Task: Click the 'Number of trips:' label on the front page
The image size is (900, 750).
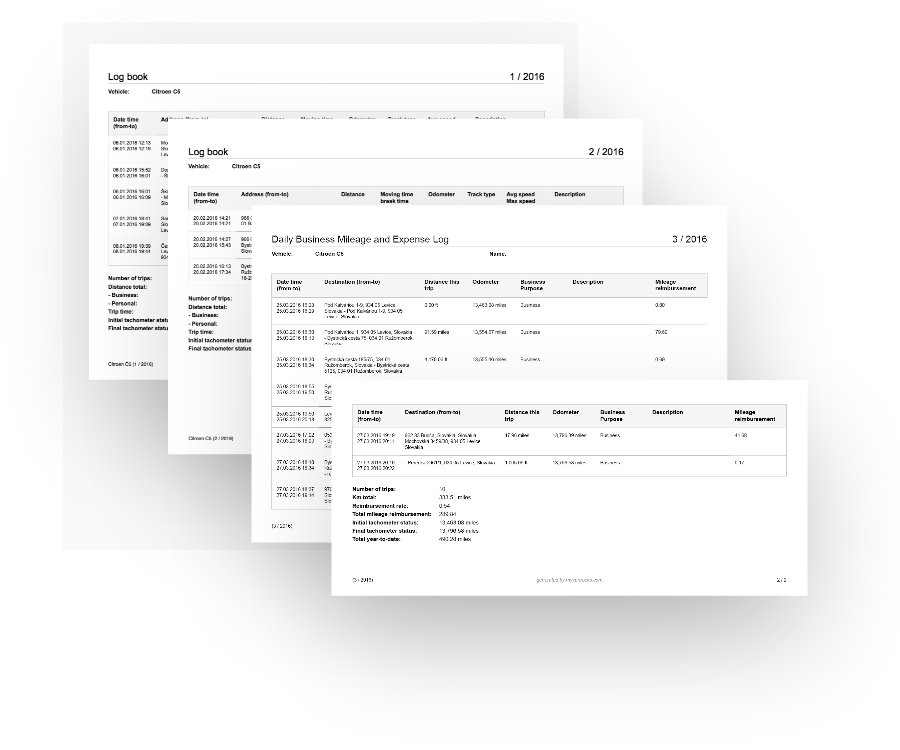Action: pos(374,489)
